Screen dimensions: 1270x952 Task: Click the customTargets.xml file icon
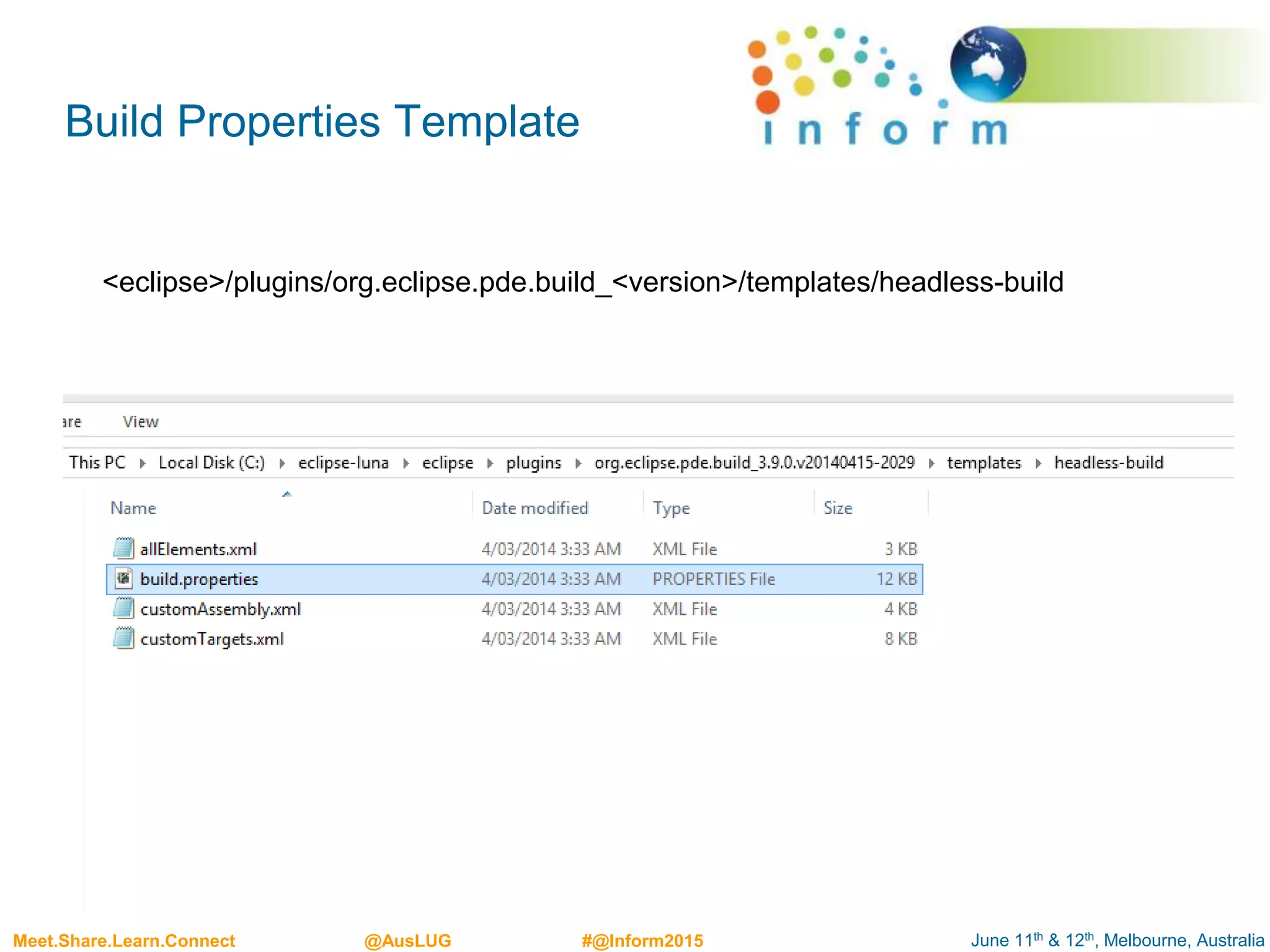(x=123, y=638)
